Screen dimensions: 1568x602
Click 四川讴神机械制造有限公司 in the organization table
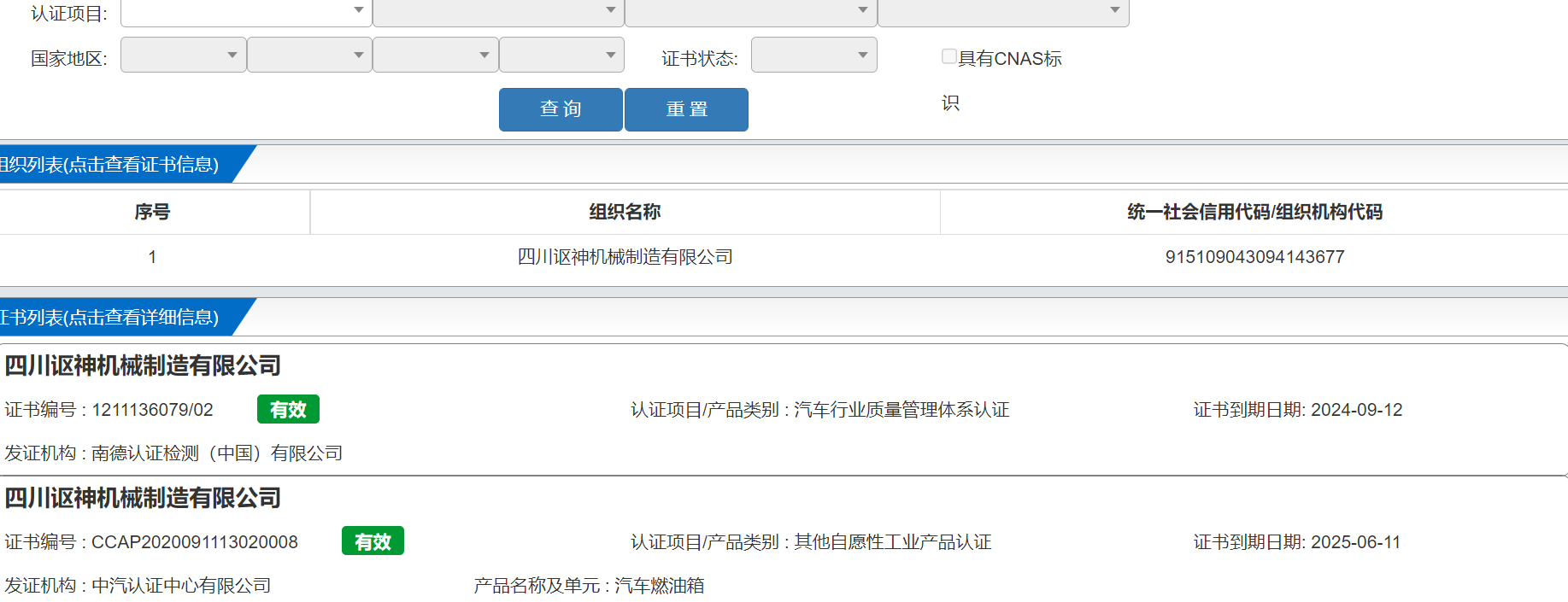point(625,257)
